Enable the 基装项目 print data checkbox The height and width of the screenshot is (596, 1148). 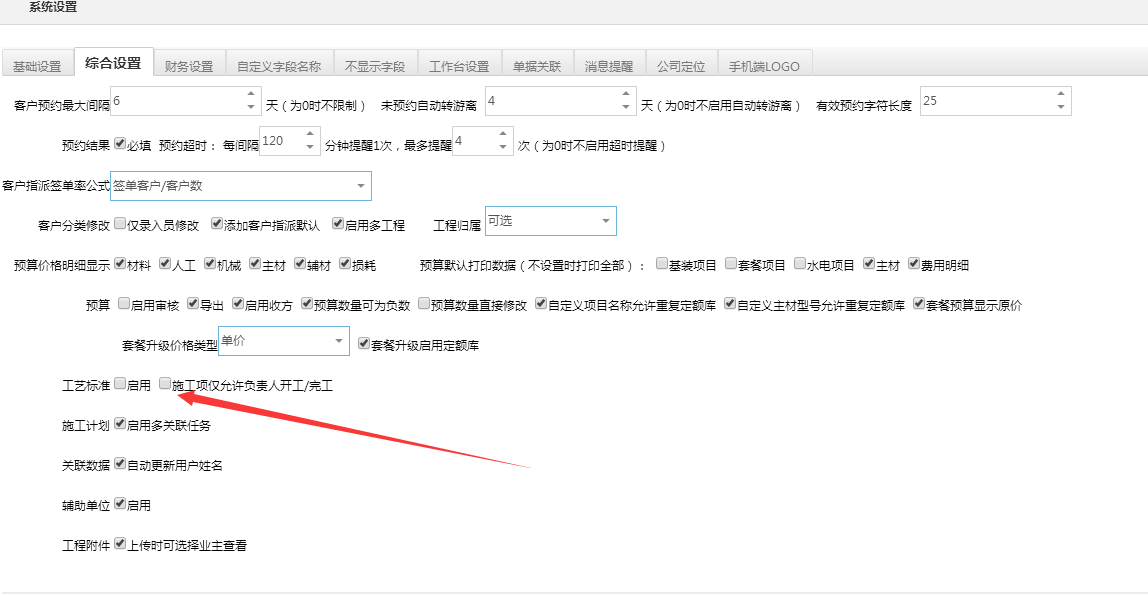(x=661, y=261)
